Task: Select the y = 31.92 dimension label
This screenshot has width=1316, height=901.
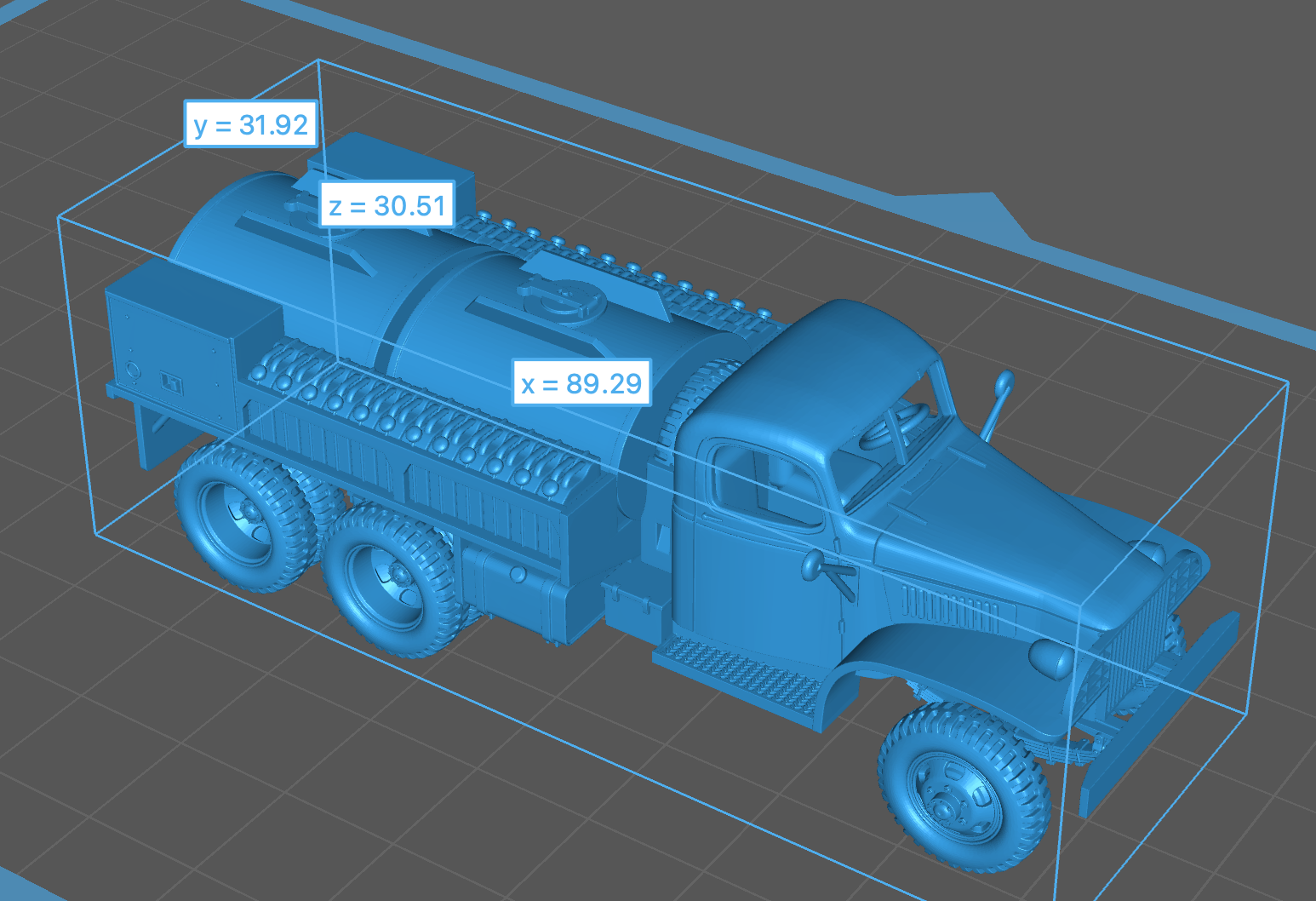Action: click(251, 124)
